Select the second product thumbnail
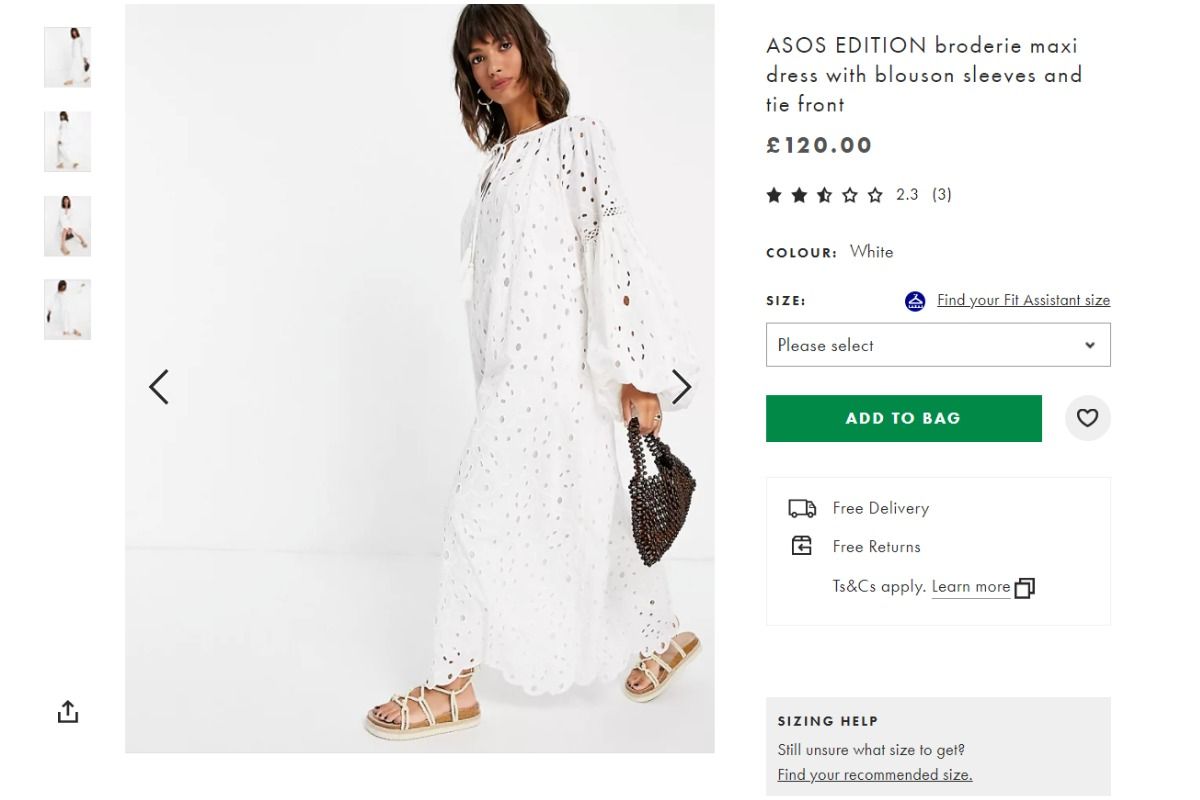This screenshot has height=800, width=1200. pyautogui.click(x=68, y=141)
